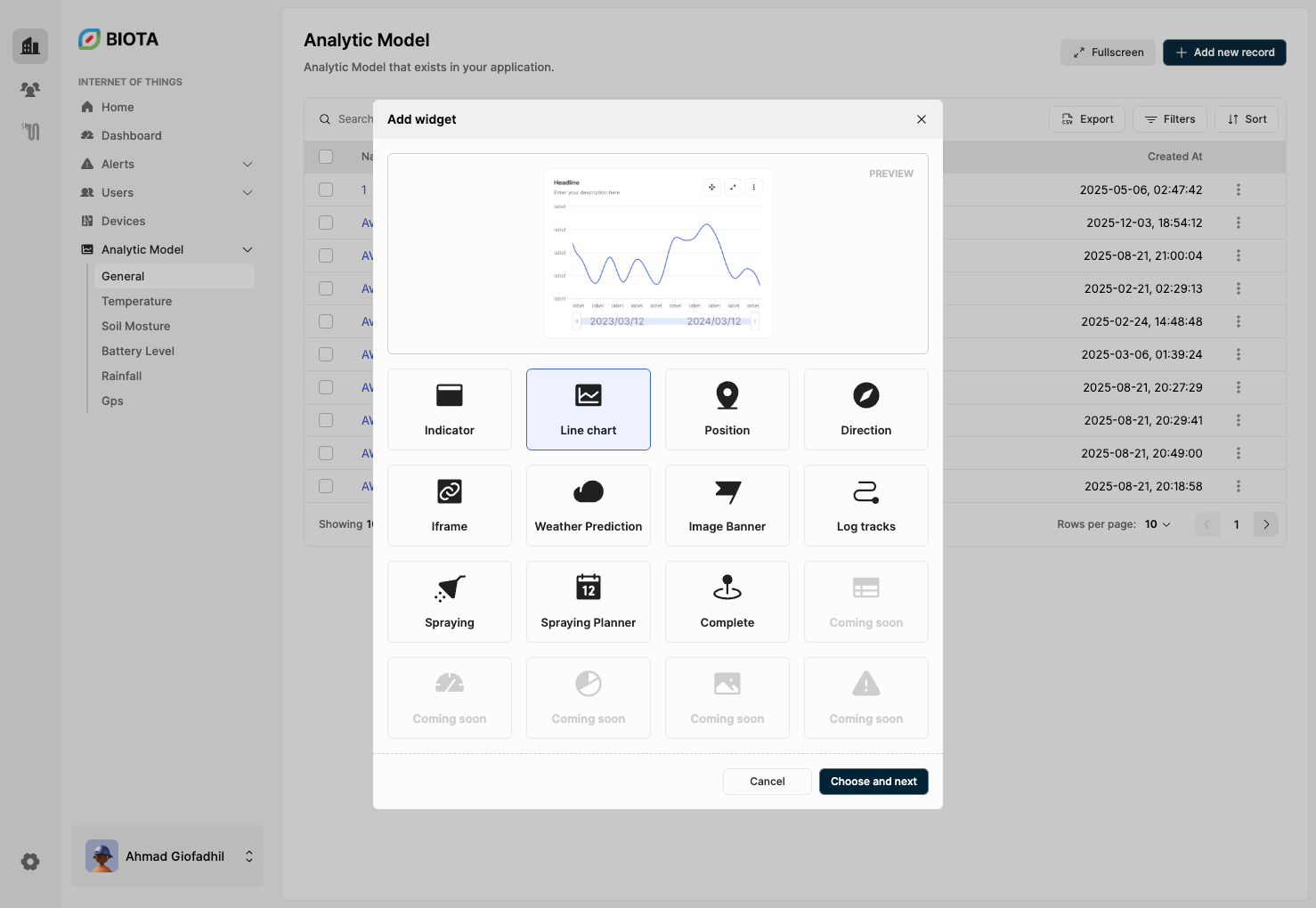This screenshot has width=1316, height=908.
Task: Select the Log tracks widget
Action: (865, 505)
